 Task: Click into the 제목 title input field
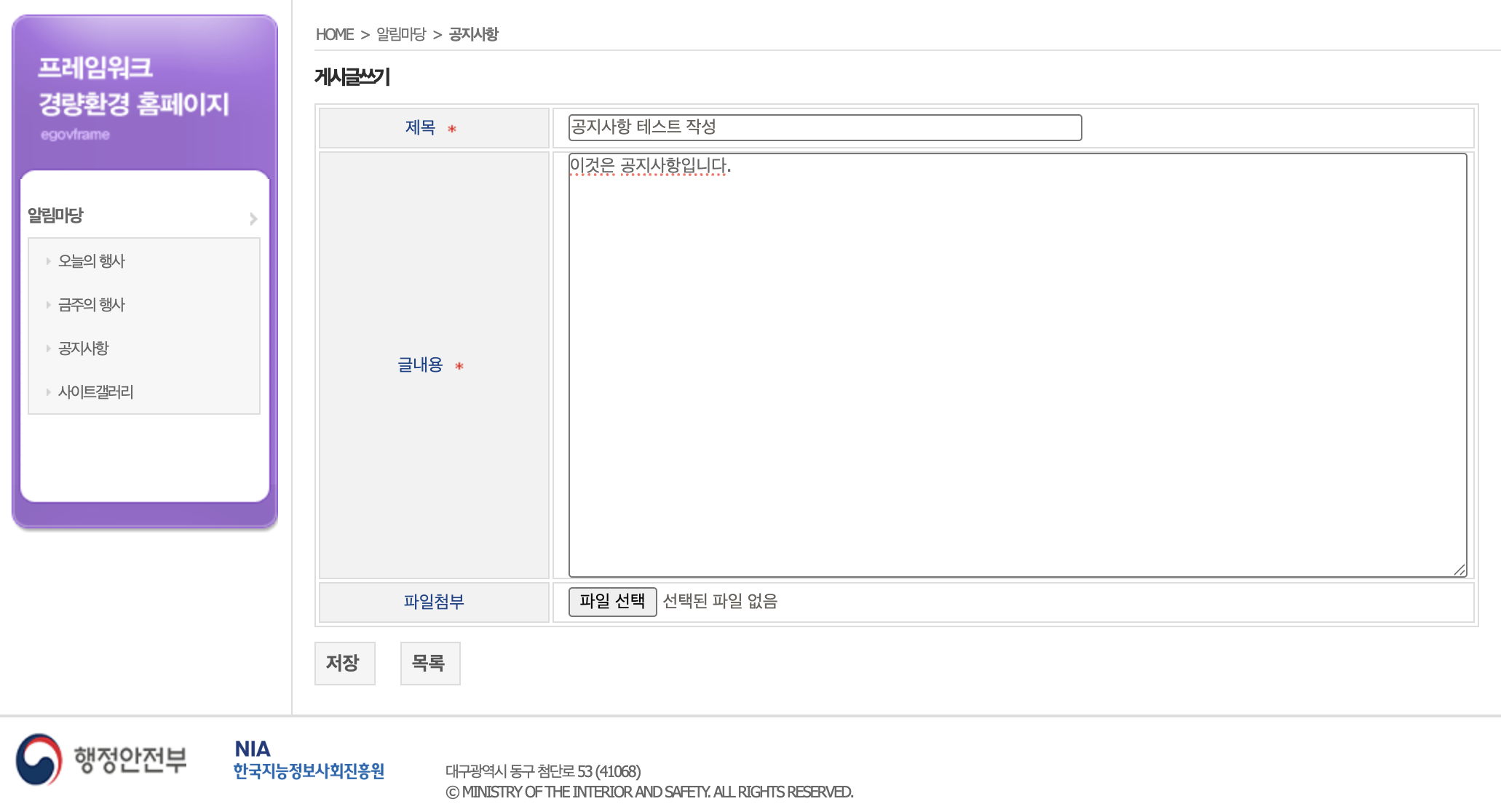[x=825, y=128]
